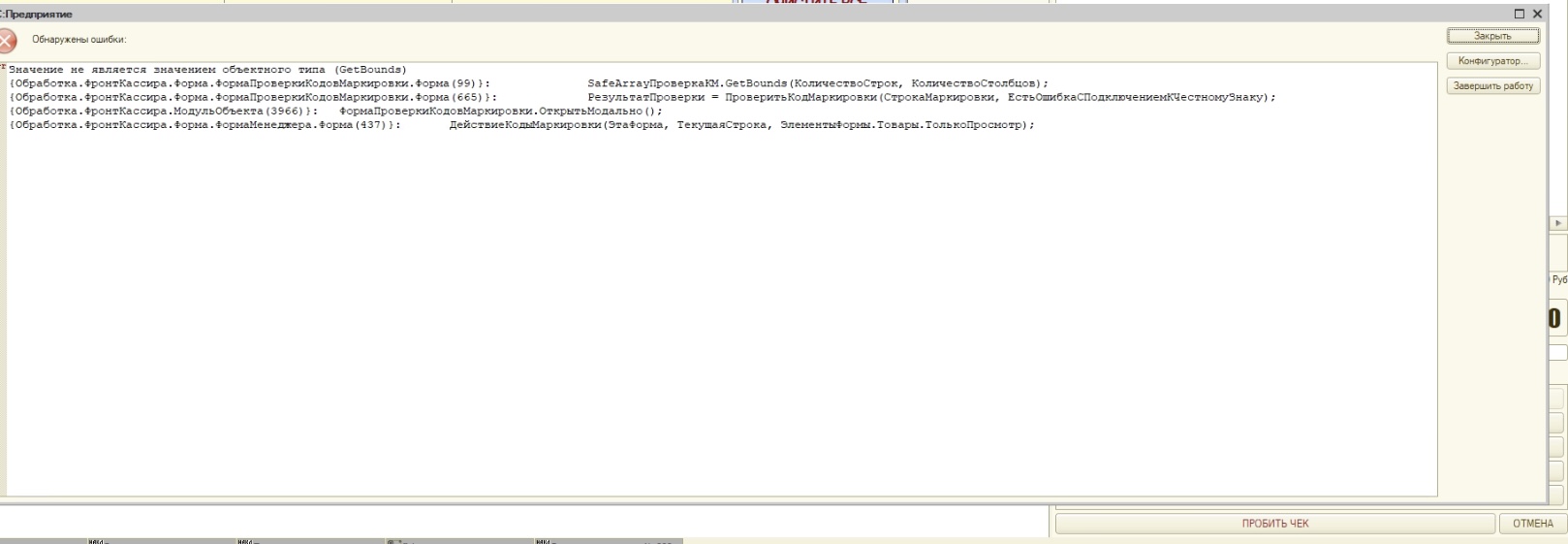
Task: Click the input field below the 0 display
Action: click(1557, 353)
